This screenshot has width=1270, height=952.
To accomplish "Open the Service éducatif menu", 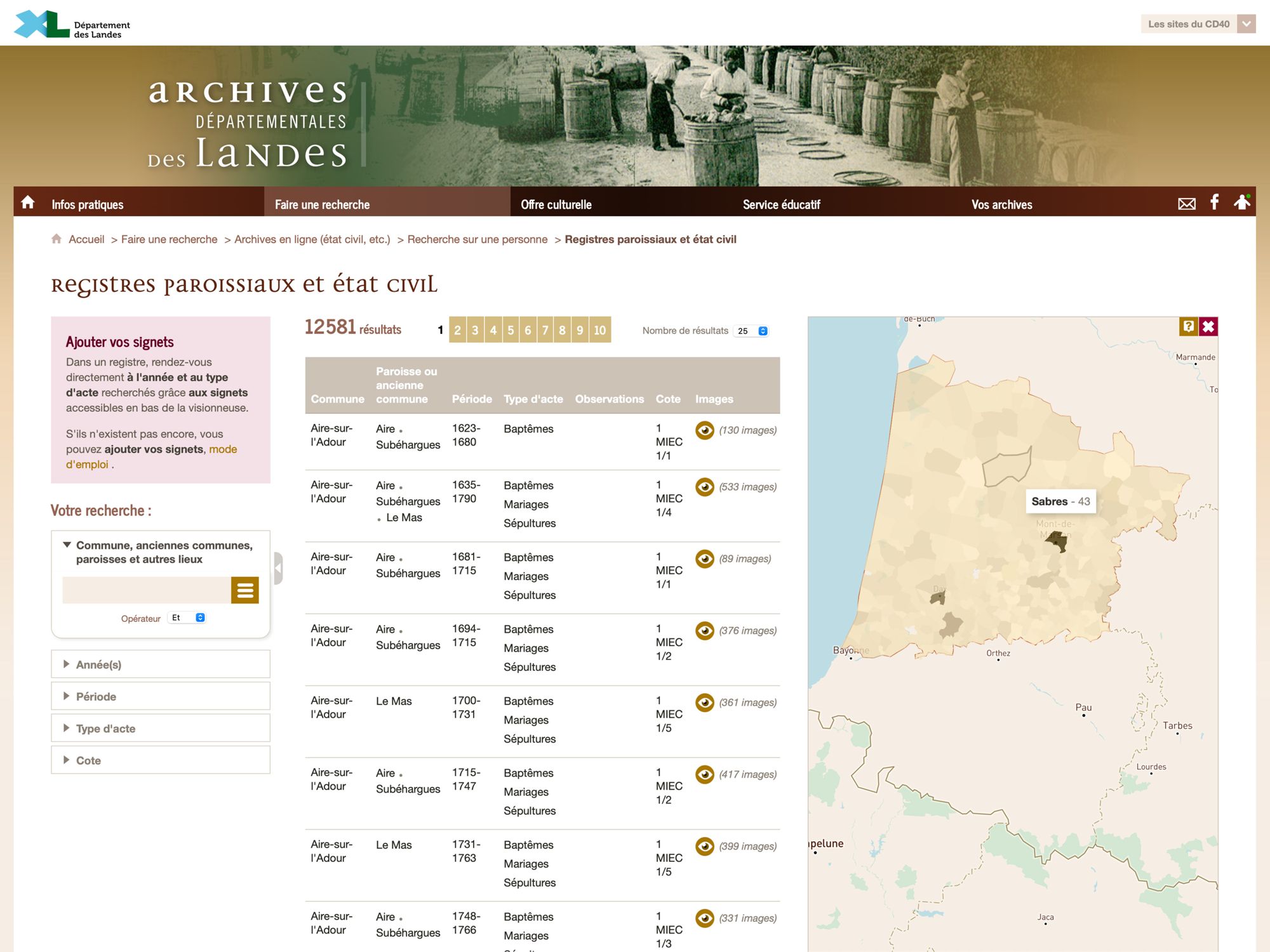I will pyautogui.click(x=781, y=204).
